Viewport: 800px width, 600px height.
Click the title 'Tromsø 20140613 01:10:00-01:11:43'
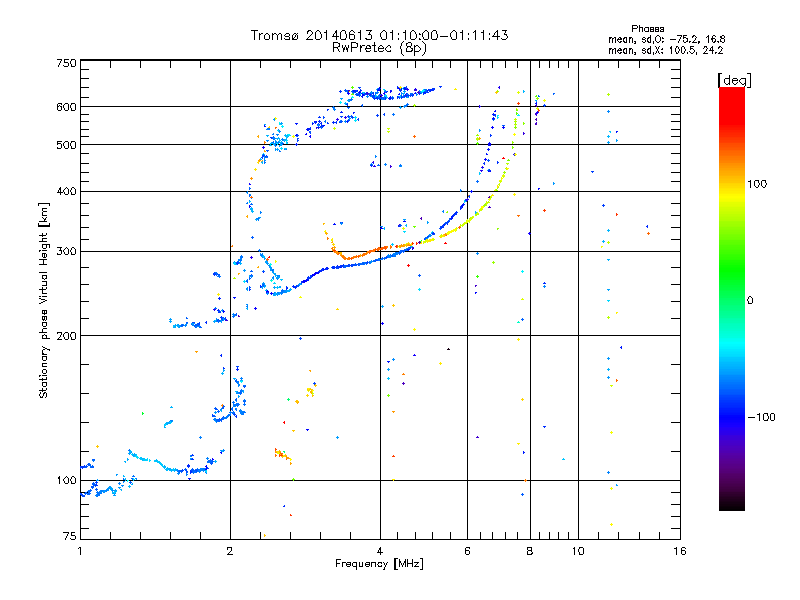coord(379,35)
